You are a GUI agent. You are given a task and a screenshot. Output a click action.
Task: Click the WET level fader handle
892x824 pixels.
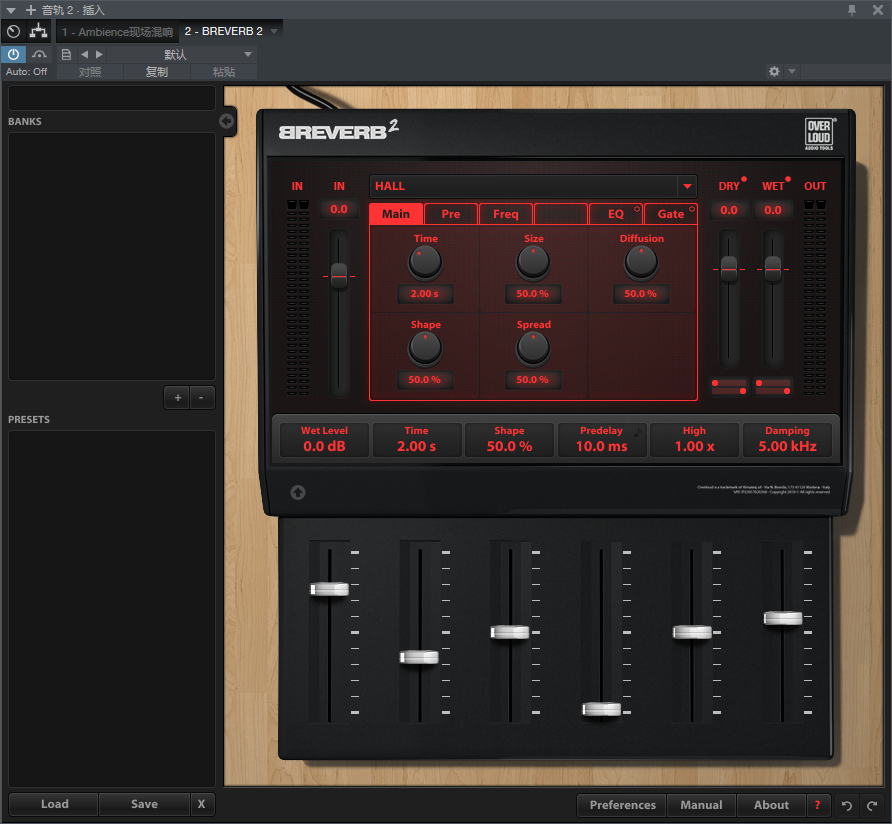pos(773,269)
